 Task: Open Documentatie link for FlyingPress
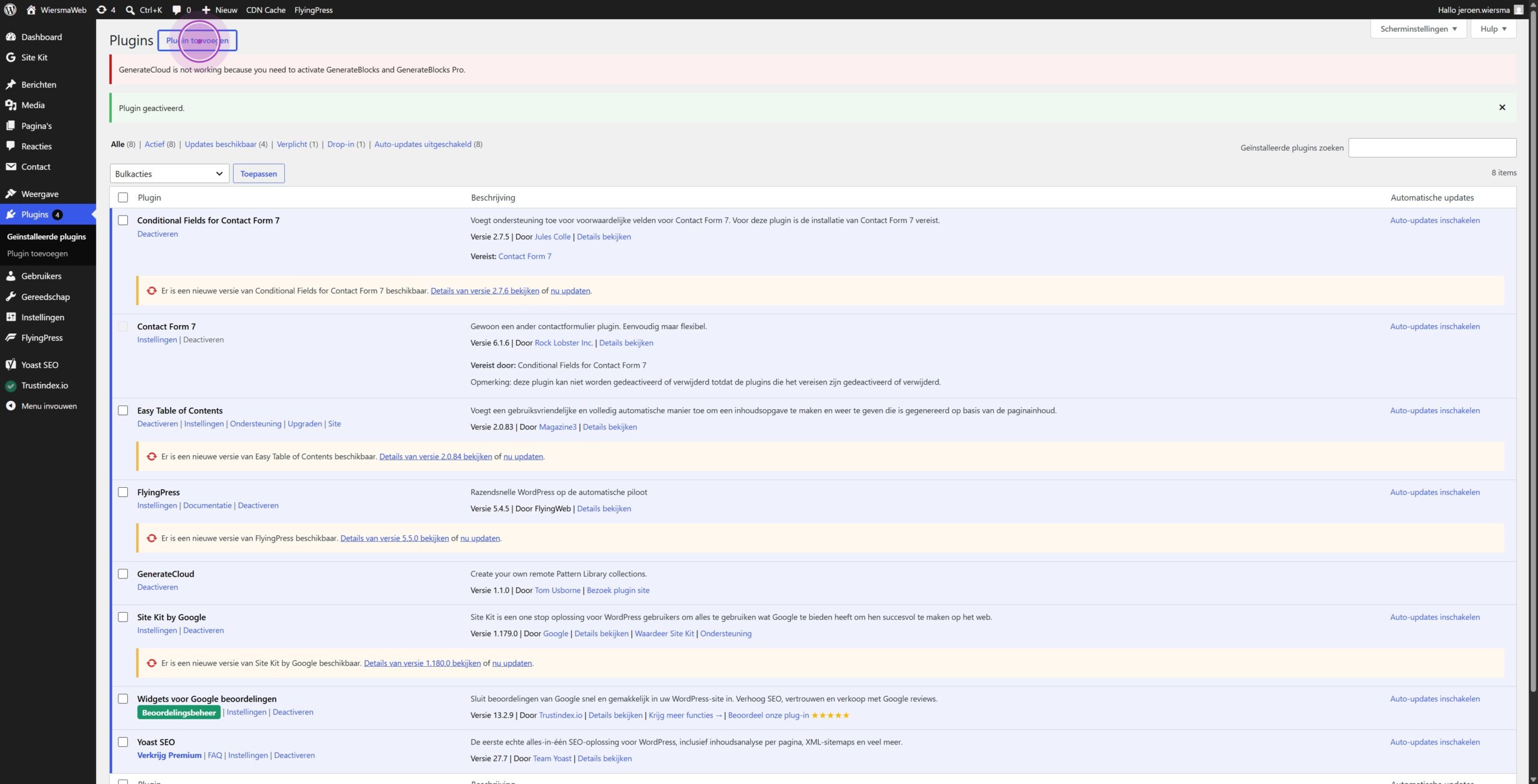pos(207,505)
